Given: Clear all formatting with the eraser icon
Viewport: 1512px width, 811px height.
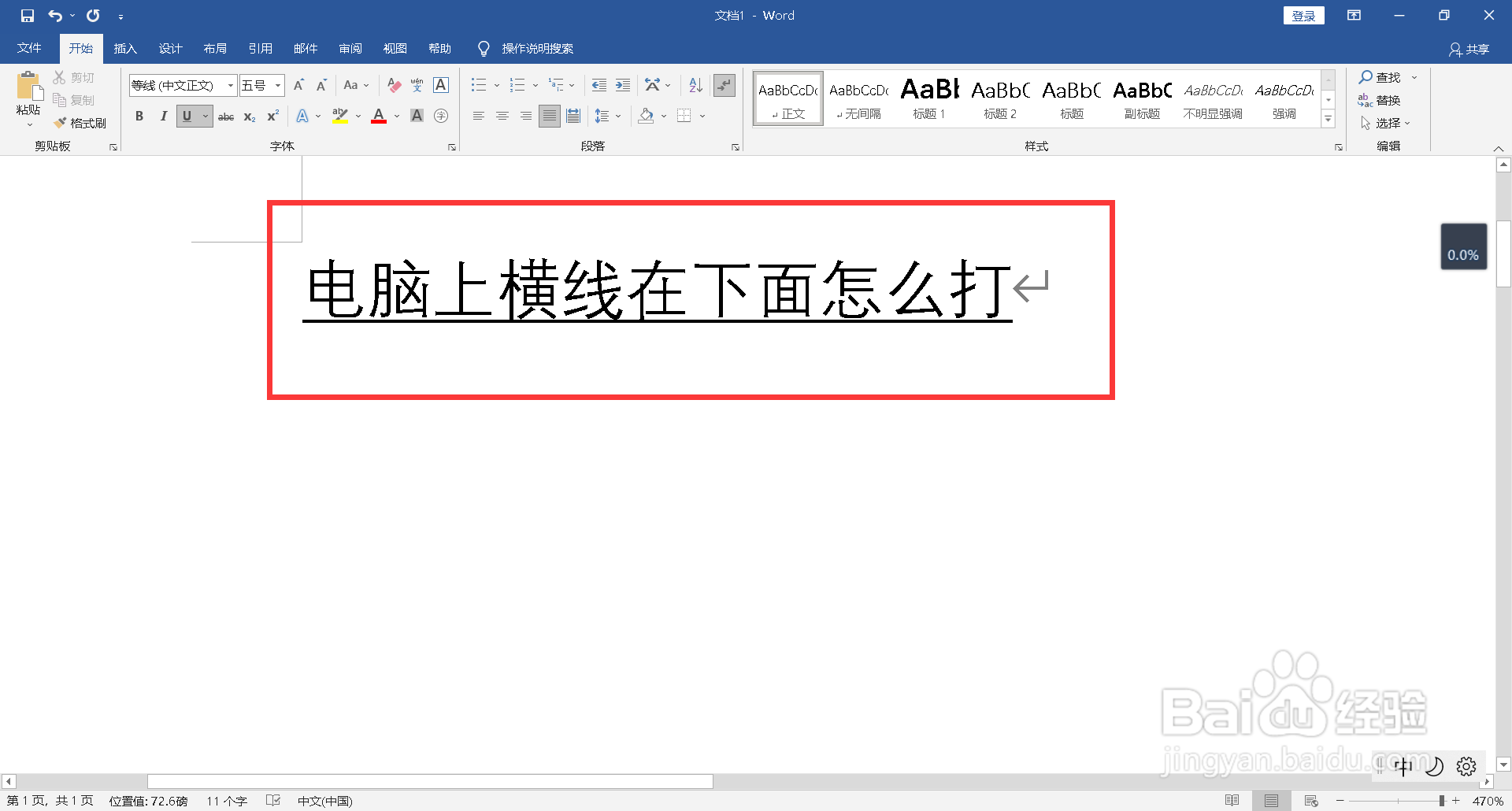Looking at the screenshot, I should pos(394,85).
